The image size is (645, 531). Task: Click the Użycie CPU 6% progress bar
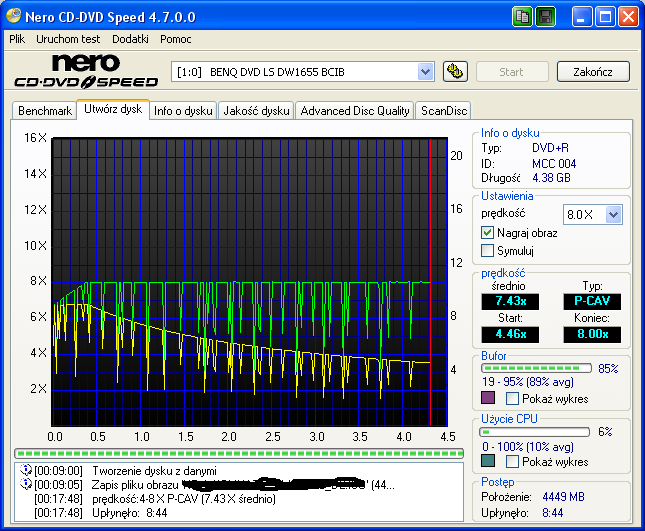pyautogui.click(x=535, y=432)
